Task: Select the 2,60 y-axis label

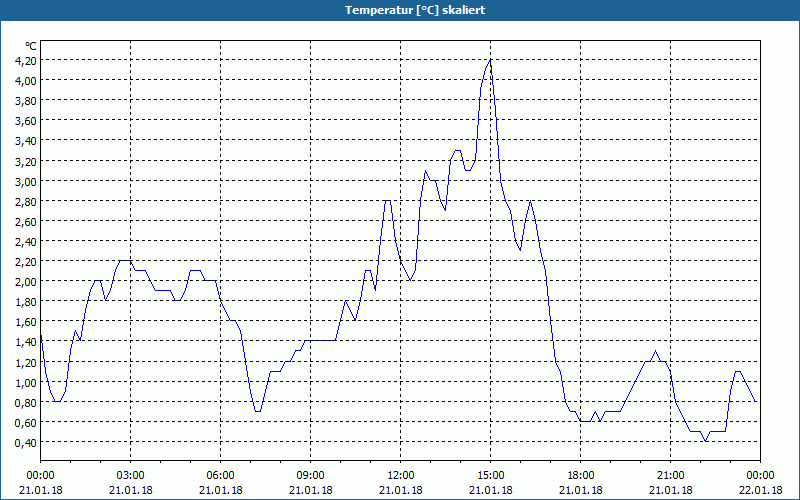Action: pyautogui.click(x=26, y=221)
